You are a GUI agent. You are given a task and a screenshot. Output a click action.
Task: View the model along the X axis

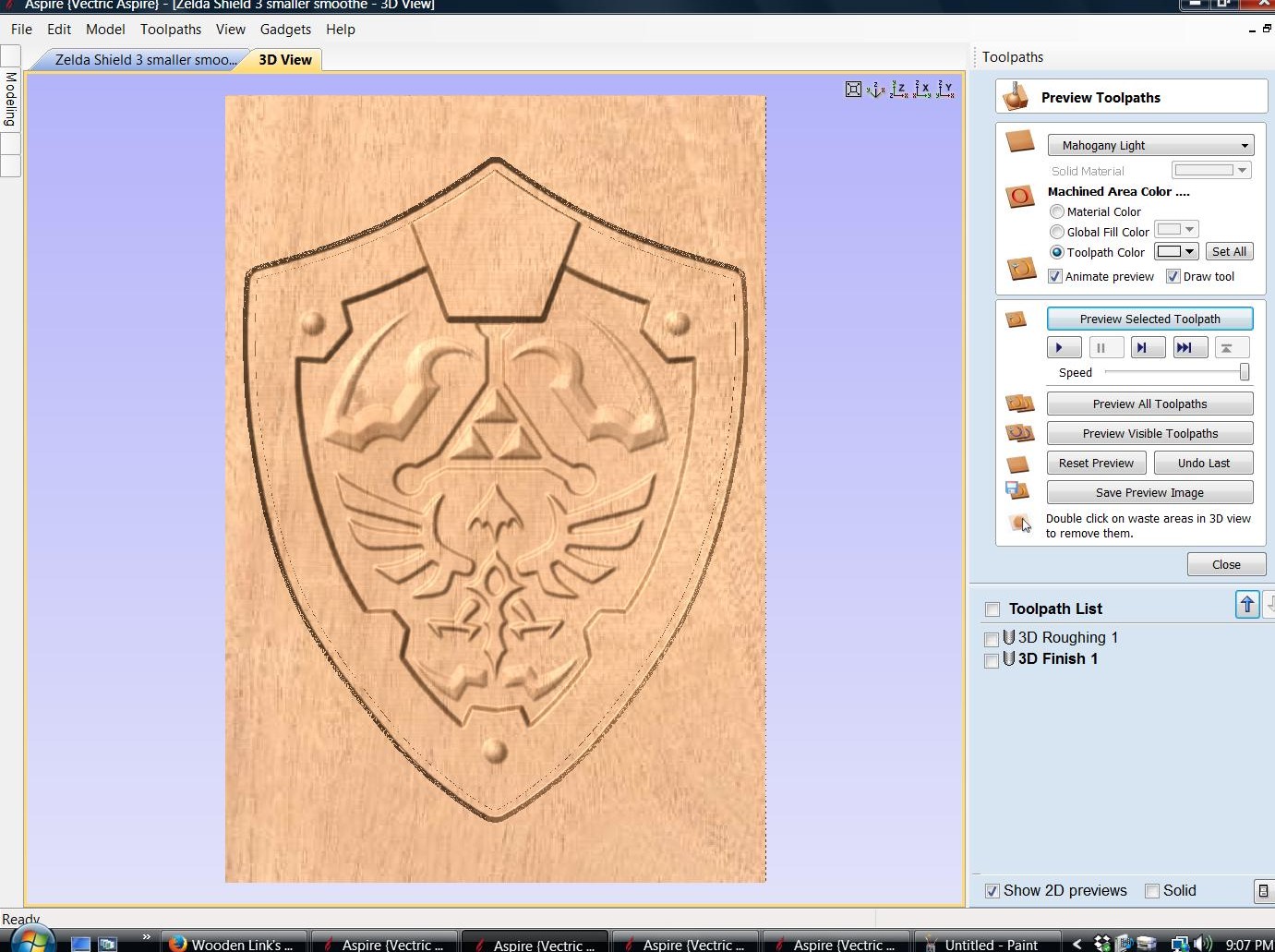click(x=921, y=90)
